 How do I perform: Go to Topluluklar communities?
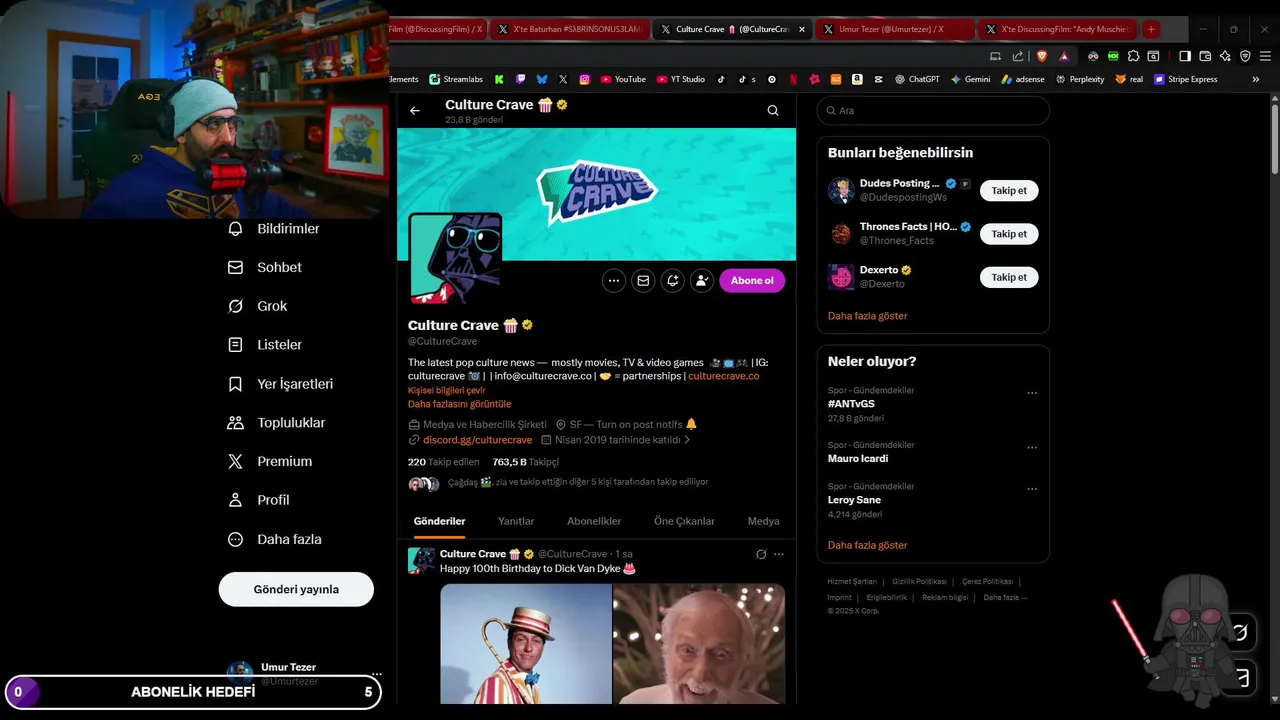tap(277, 423)
